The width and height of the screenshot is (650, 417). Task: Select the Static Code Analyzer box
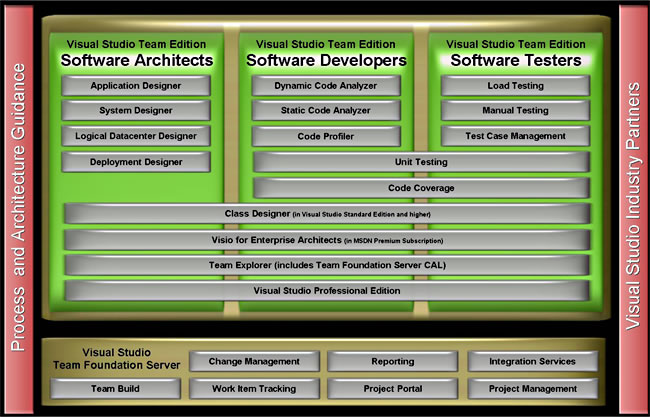[326, 111]
